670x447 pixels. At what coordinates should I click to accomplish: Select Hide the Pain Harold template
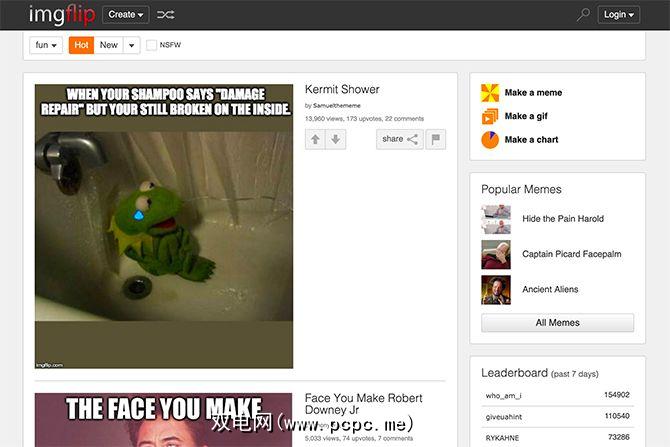coord(563,219)
